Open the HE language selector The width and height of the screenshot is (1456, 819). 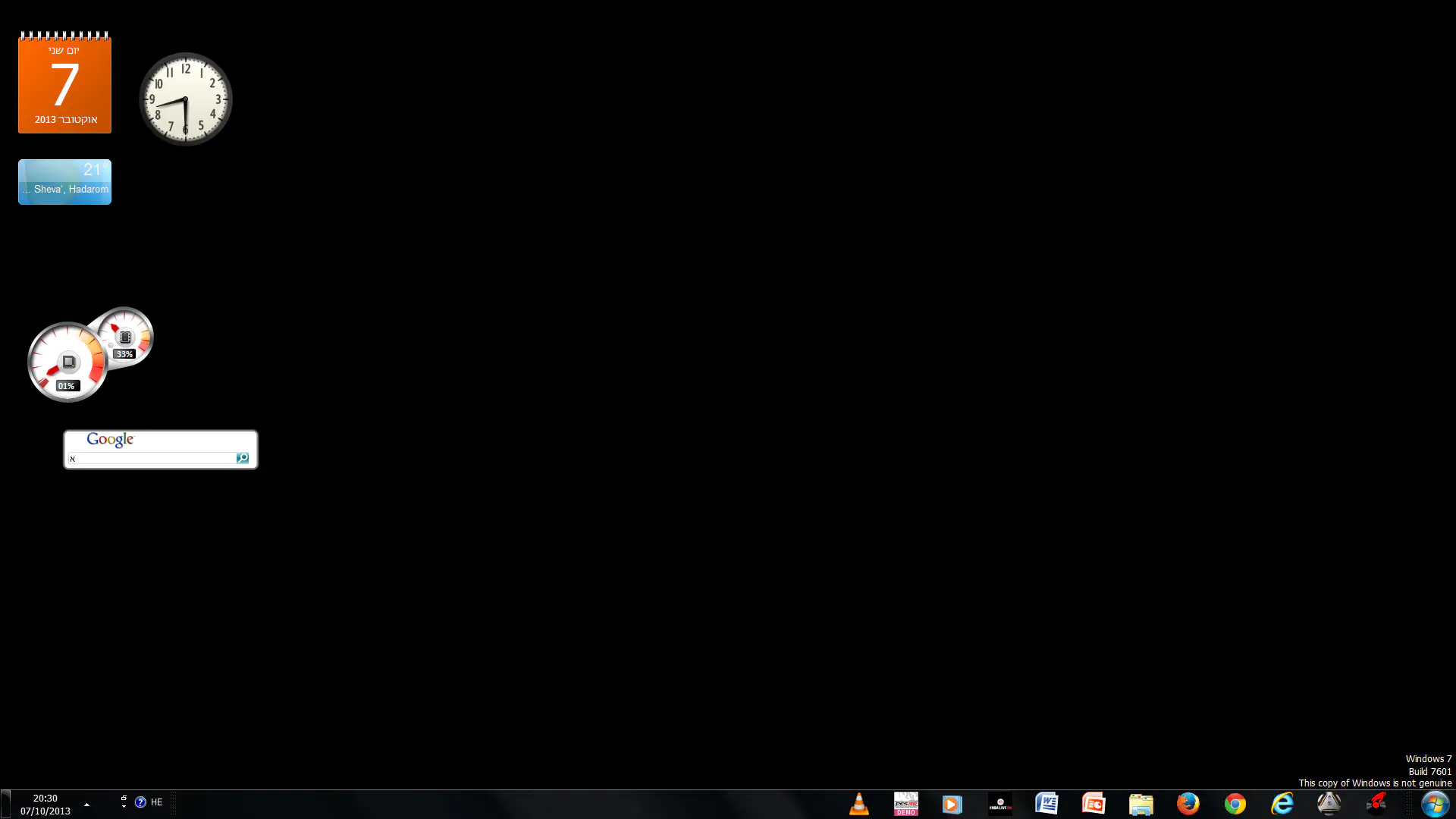coord(156,802)
